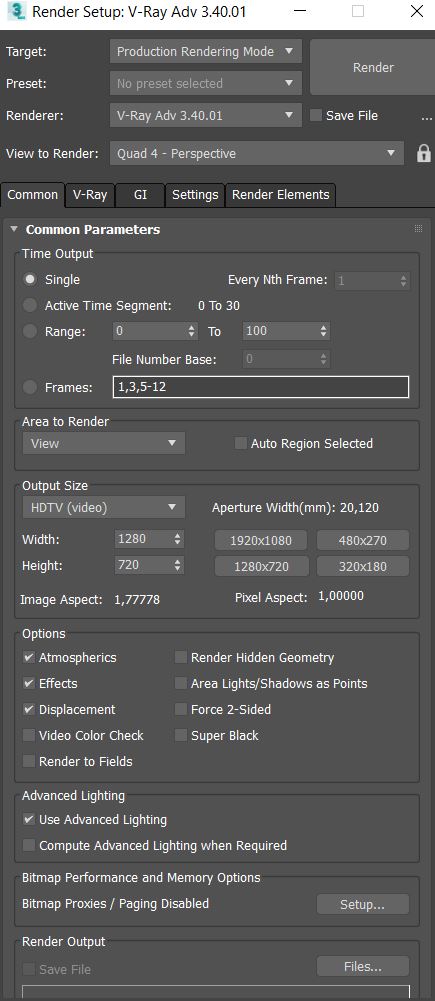The image size is (435, 1001).
Task: Open the View to Render dropdown
Action: [x=257, y=153]
